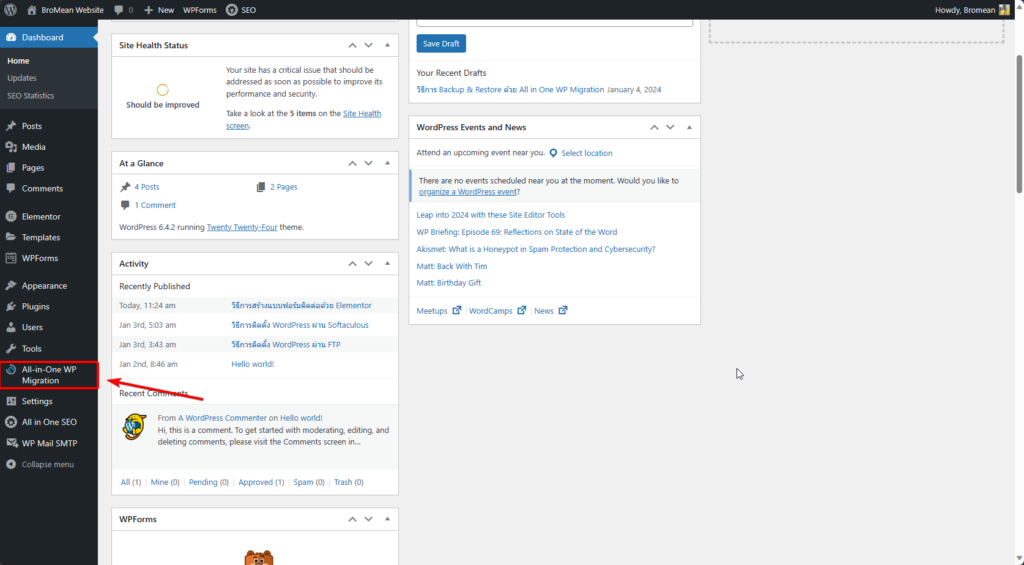Open Elementor from the sidebar
The width and height of the screenshot is (1024, 565).
click(41, 216)
